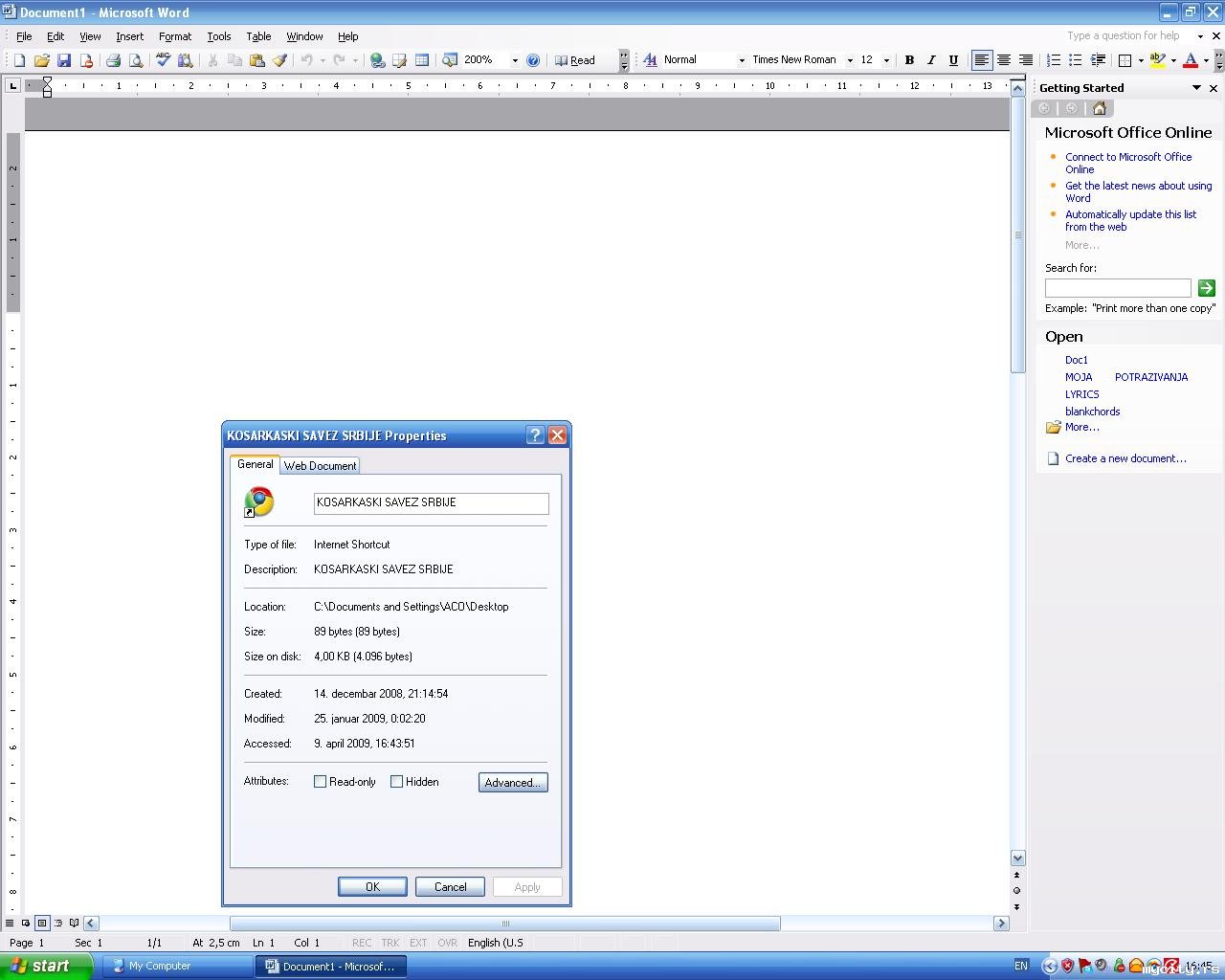Select the Format Painter brush
Screen dimensions: 1225x980
[279, 60]
